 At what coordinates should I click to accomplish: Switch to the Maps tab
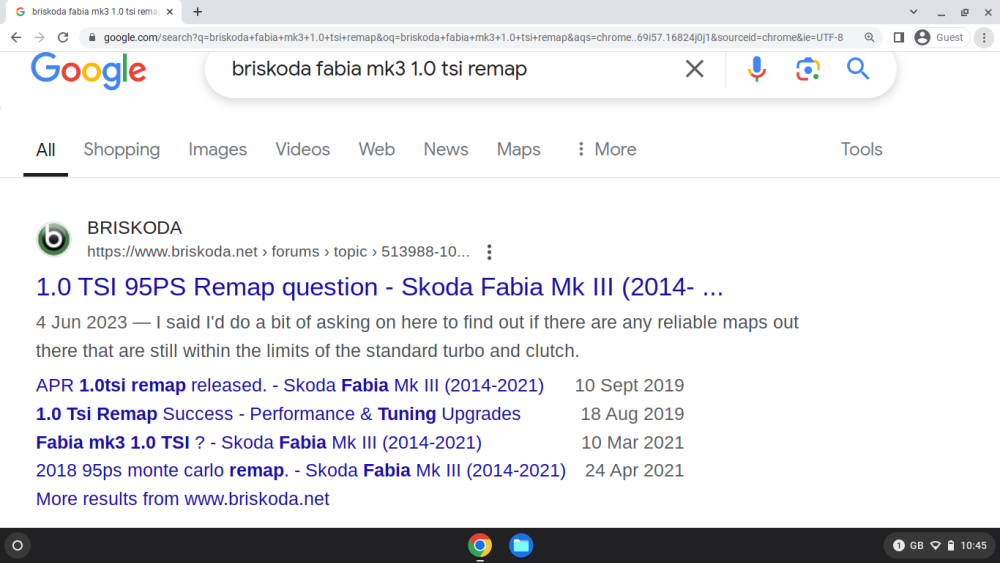click(518, 149)
